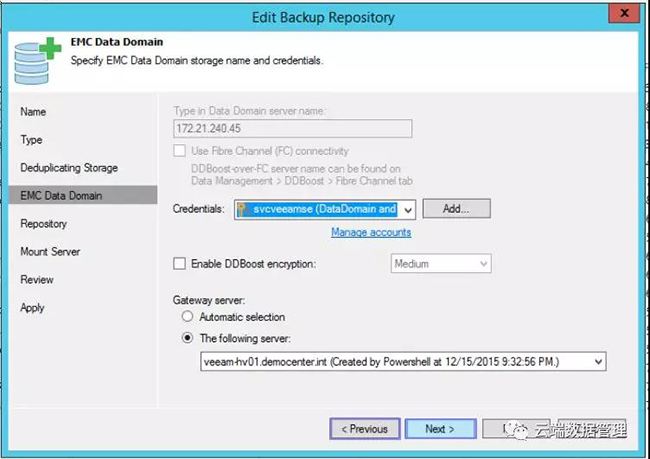Screen dimensions: 650x459
Task: Open the Manage accounts link
Action: (x=371, y=232)
